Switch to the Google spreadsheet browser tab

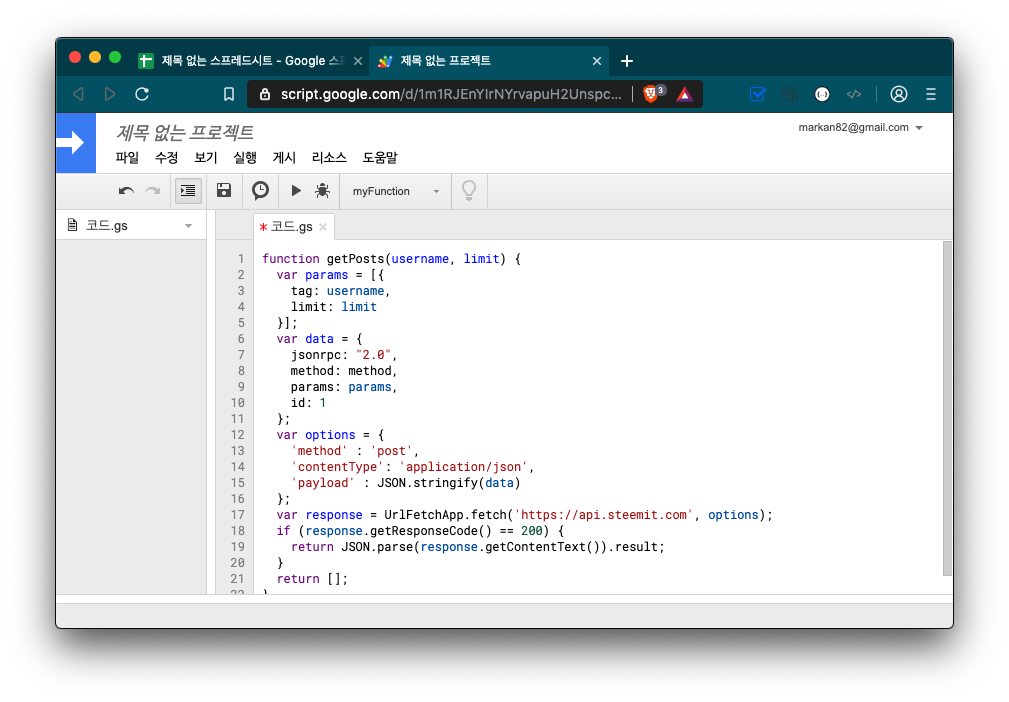(250, 61)
